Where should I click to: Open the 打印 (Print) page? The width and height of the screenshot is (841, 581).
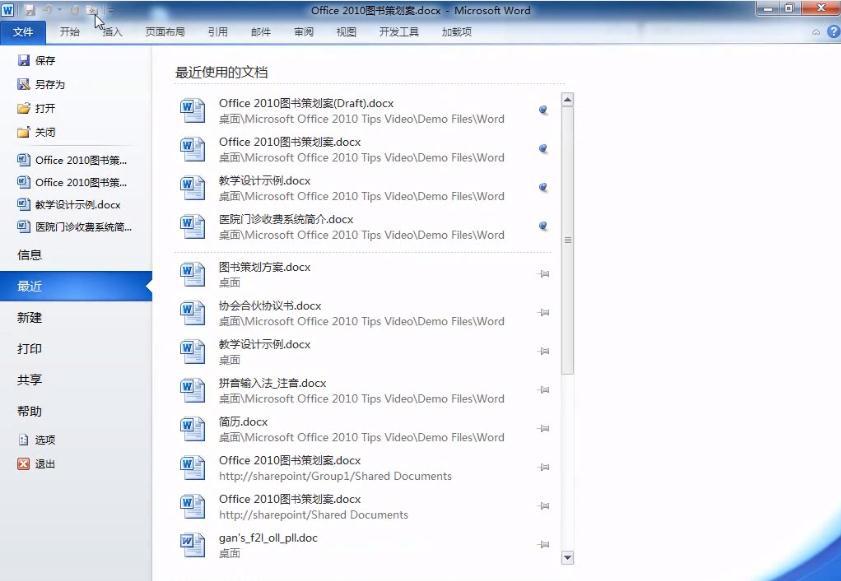76,349
